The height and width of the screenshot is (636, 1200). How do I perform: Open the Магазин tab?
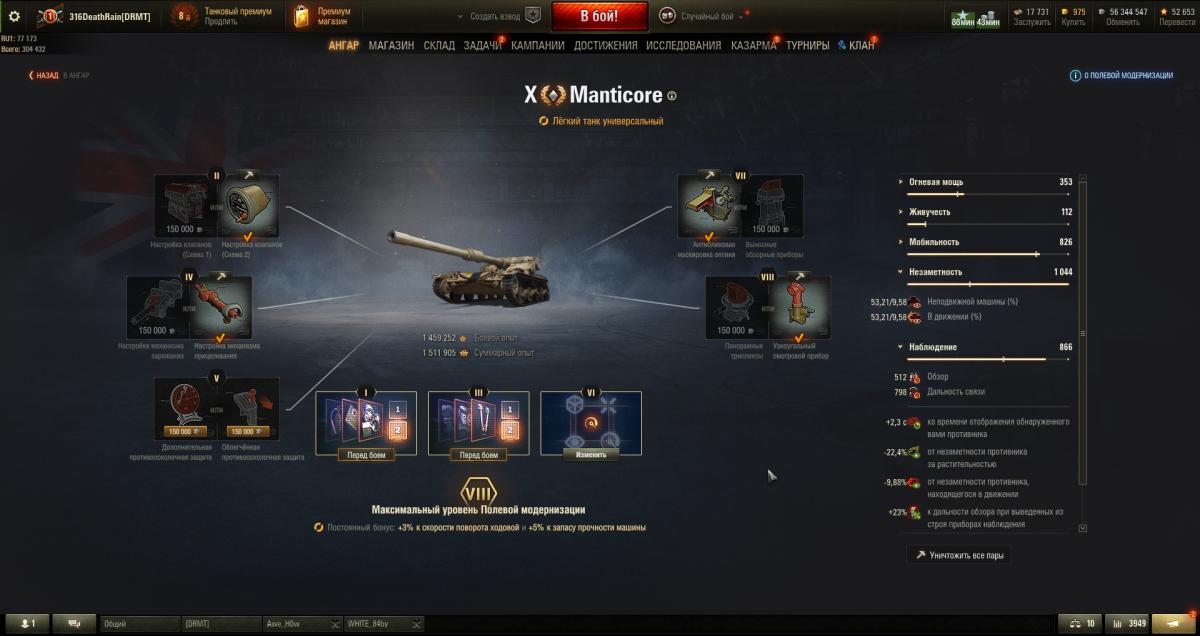tap(391, 45)
